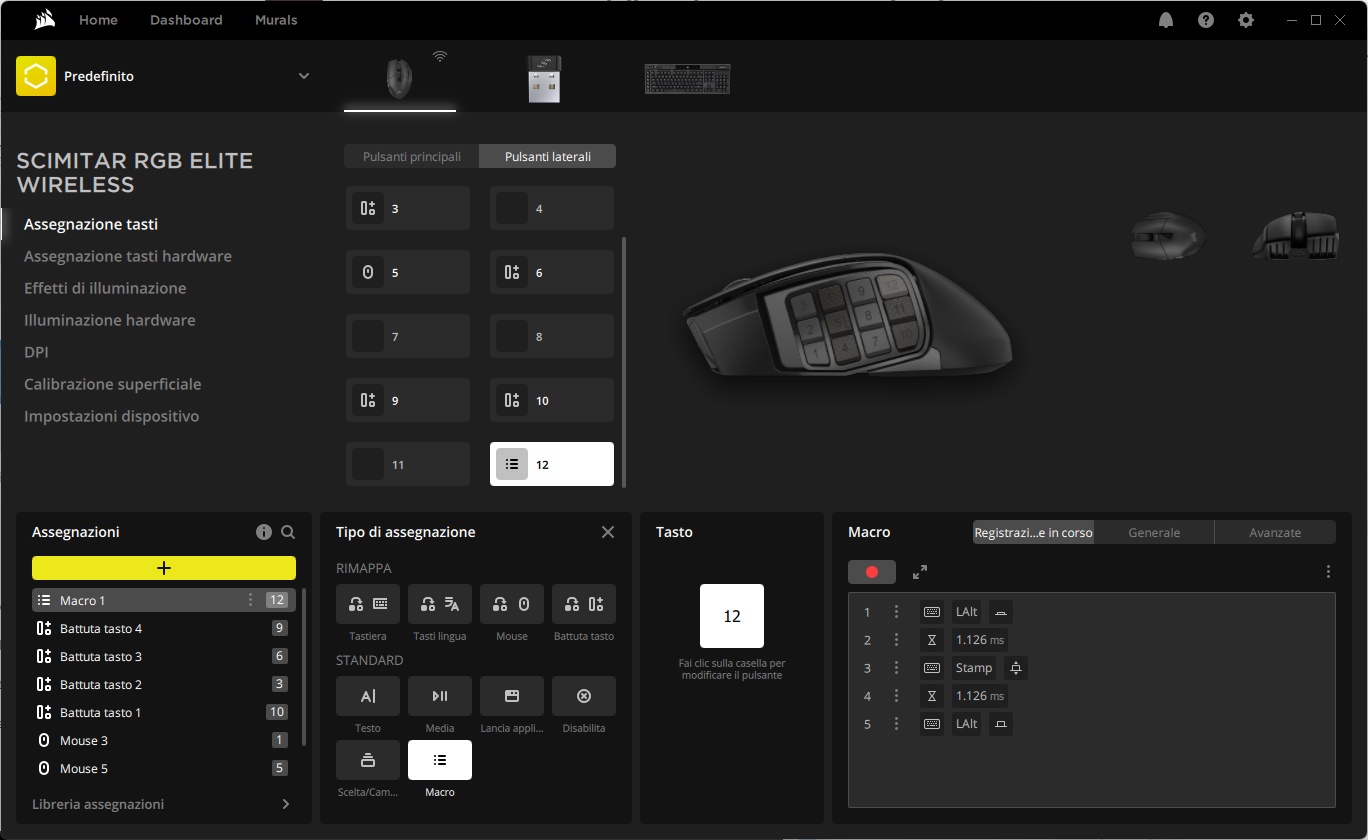Image resolution: width=1368 pixels, height=840 pixels.
Task: Open Calibrazione superficiale section
Action: [113, 384]
